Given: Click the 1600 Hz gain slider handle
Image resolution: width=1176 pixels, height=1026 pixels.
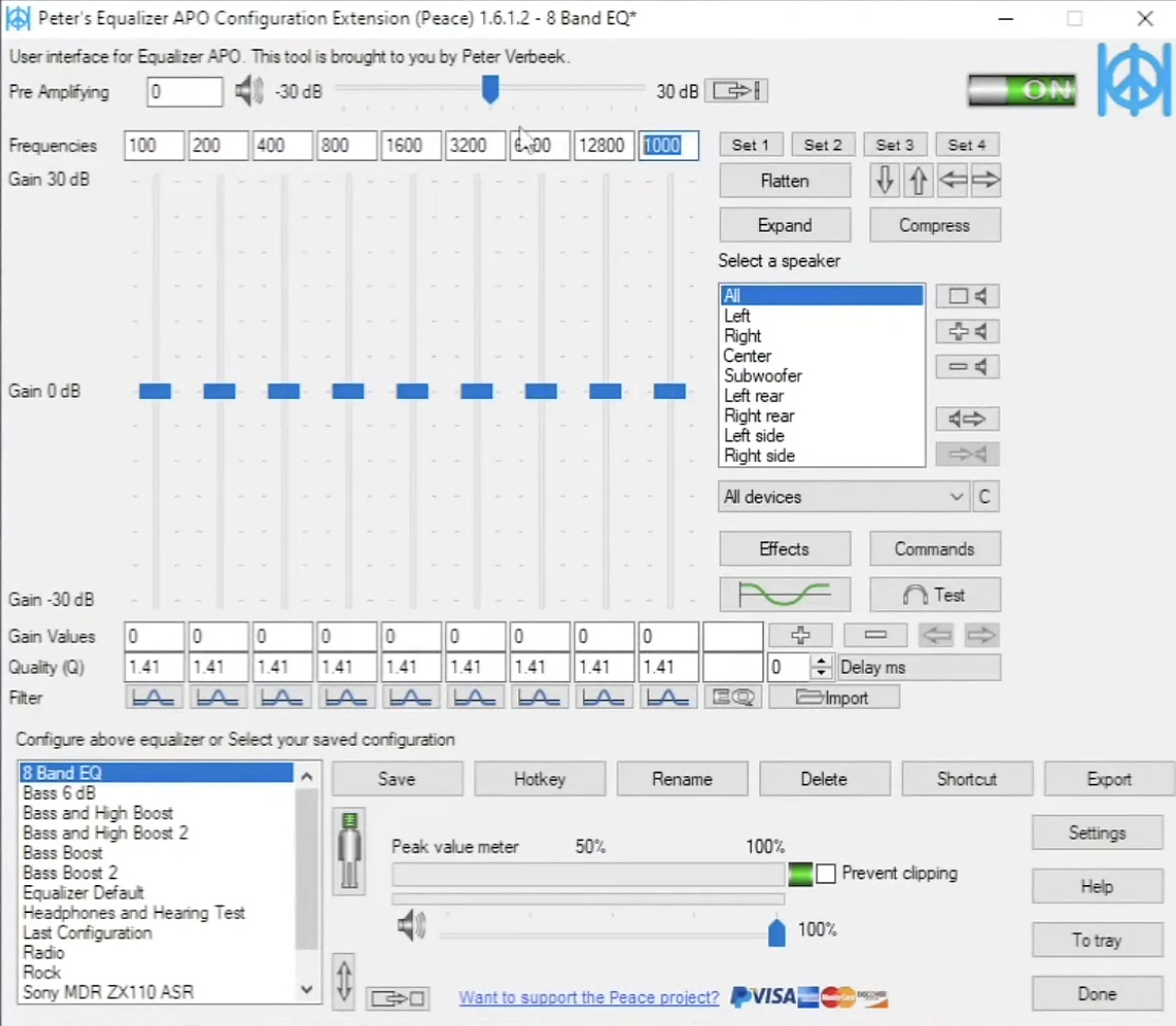Looking at the screenshot, I should tap(412, 391).
